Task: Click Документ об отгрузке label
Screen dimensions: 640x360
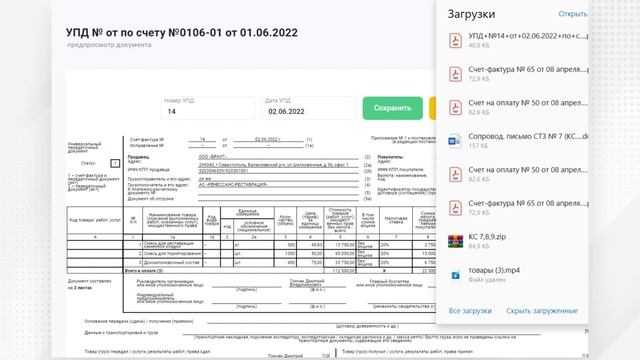Action: click(x=151, y=199)
